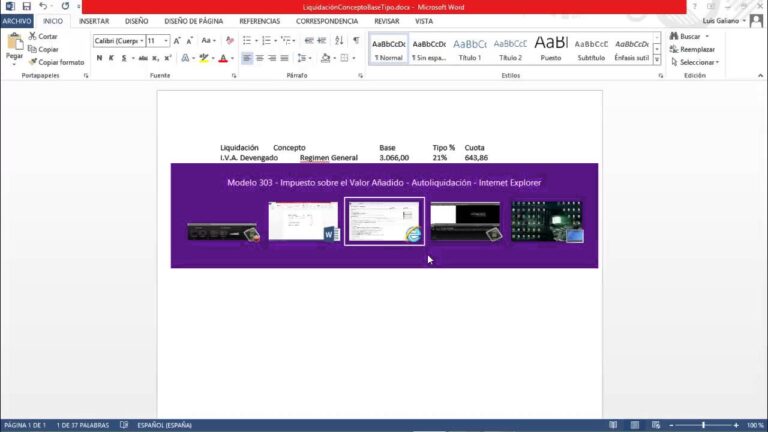This screenshot has width=768, height=432.
Task: Decrease font size with the shrink font icon
Action: [x=190, y=41]
